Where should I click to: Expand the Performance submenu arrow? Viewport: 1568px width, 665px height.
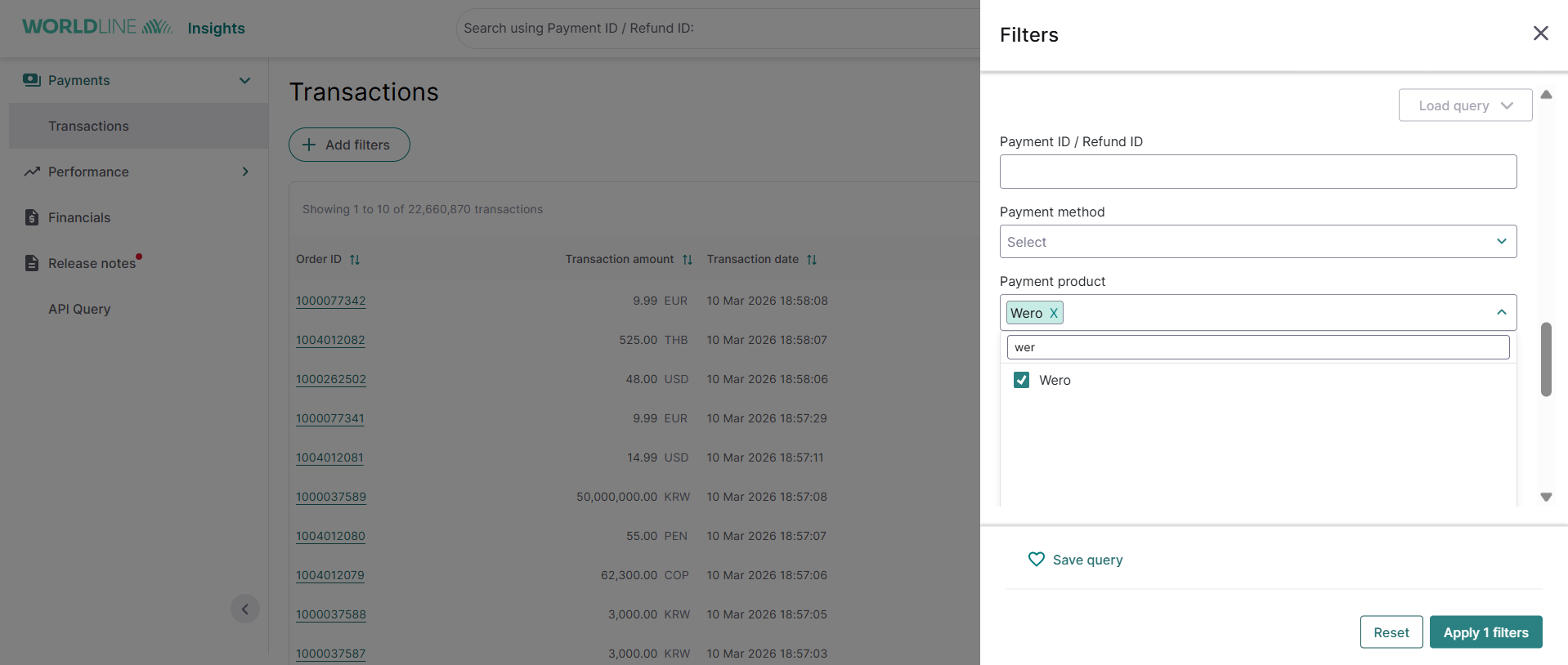tap(245, 172)
